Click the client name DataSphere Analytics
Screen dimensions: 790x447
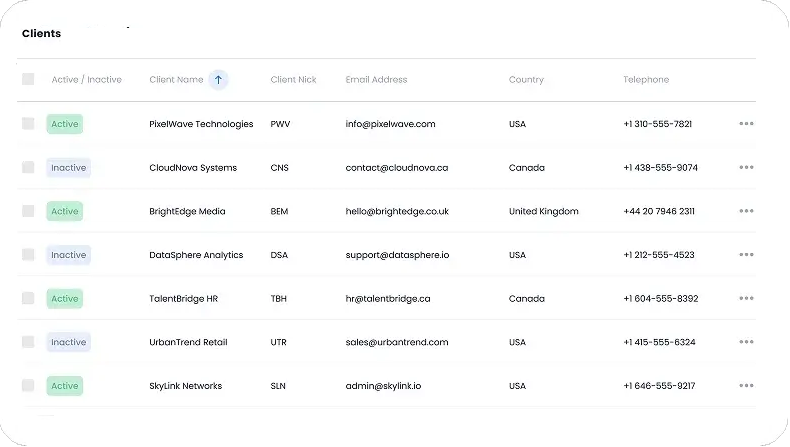[x=196, y=255]
